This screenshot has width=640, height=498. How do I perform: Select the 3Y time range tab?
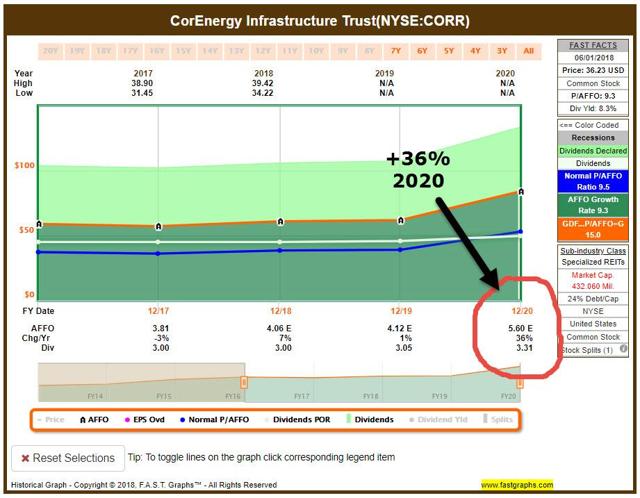[502, 51]
